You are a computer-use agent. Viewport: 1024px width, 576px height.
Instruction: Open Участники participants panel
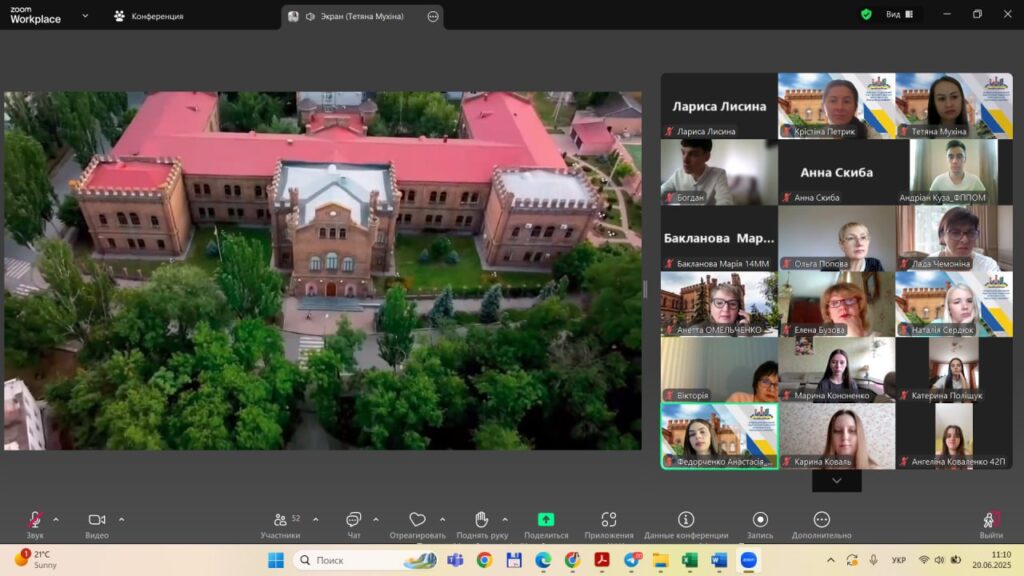[x=281, y=520]
